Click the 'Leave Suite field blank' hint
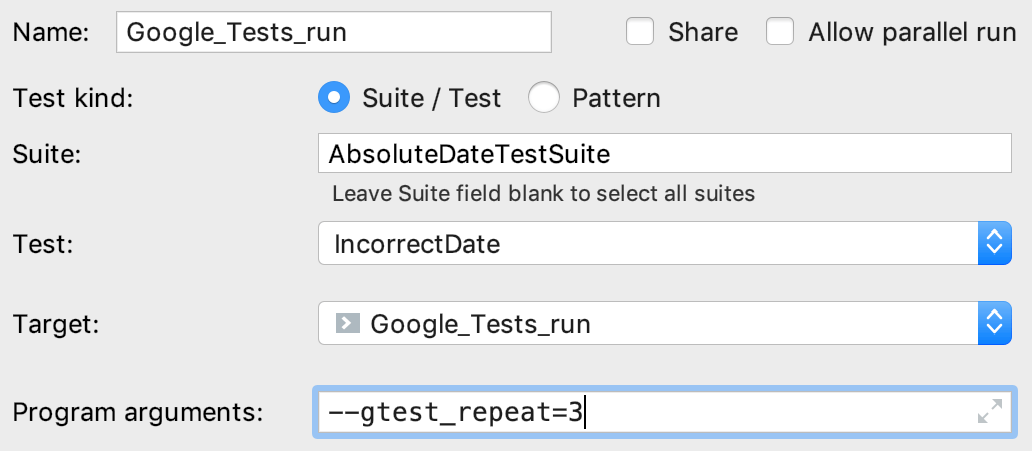The height and width of the screenshot is (451, 1032). [543, 193]
